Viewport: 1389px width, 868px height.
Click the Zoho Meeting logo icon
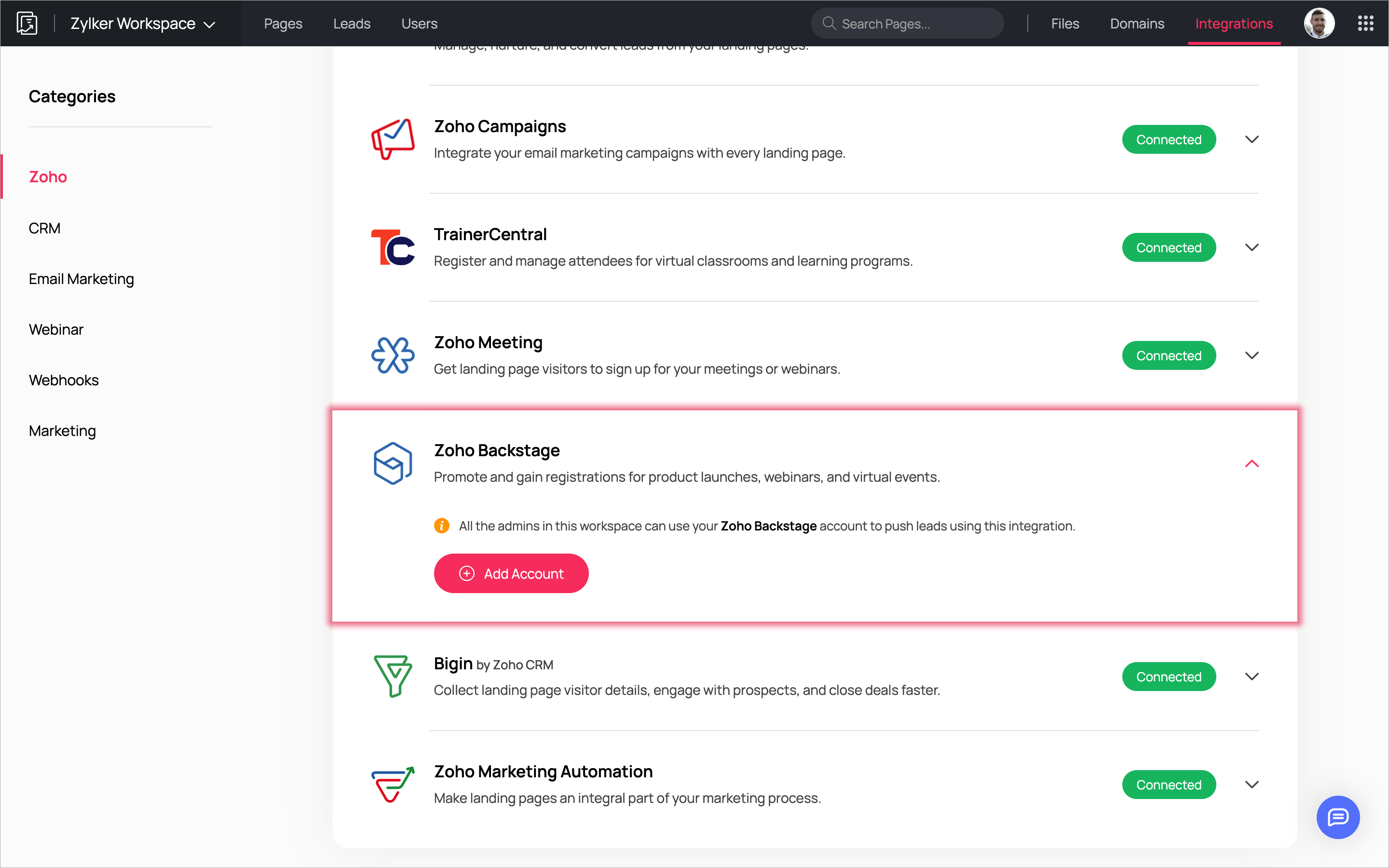tap(393, 355)
